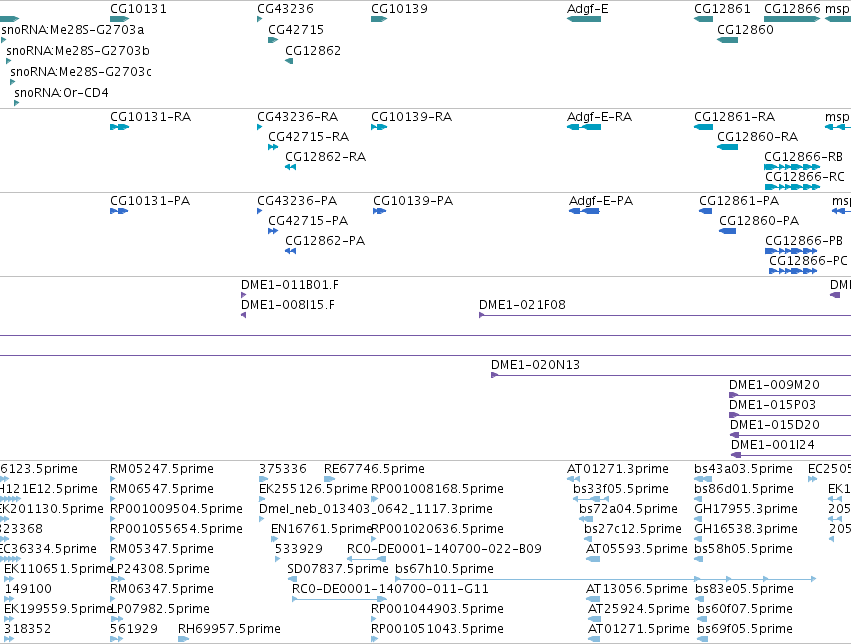Select the CG10131-RA transcript label
Viewport: 851px width, 644px height.
coord(150,117)
